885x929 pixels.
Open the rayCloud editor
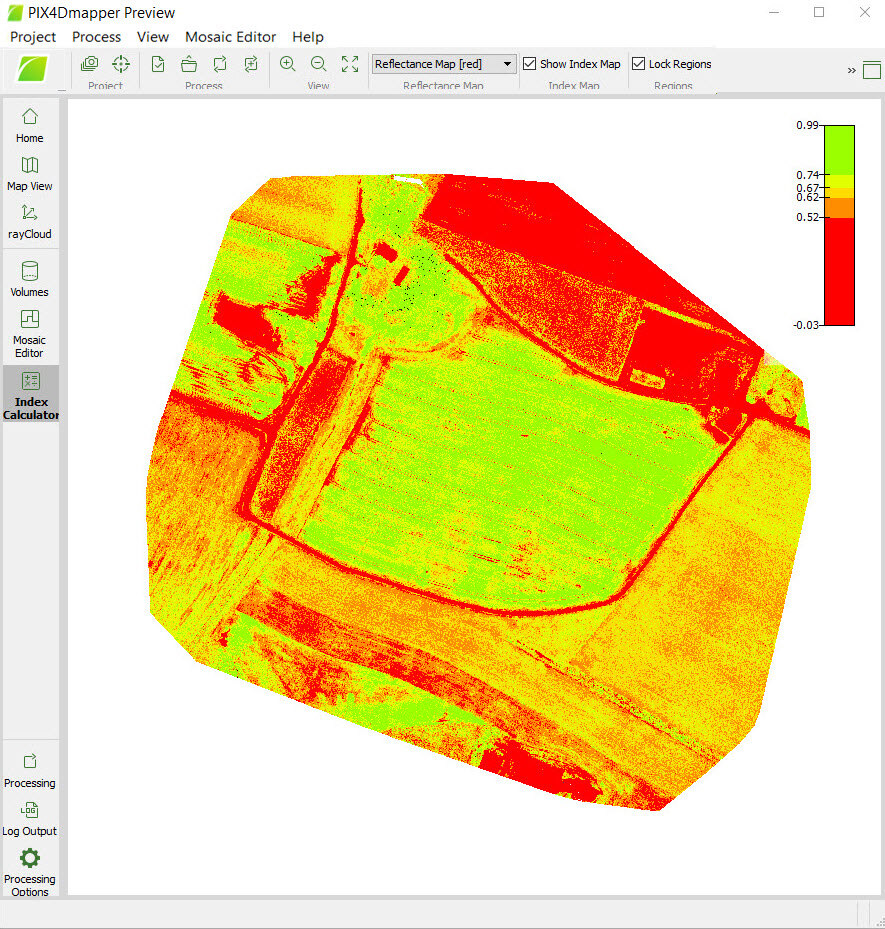pyautogui.click(x=30, y=221)
